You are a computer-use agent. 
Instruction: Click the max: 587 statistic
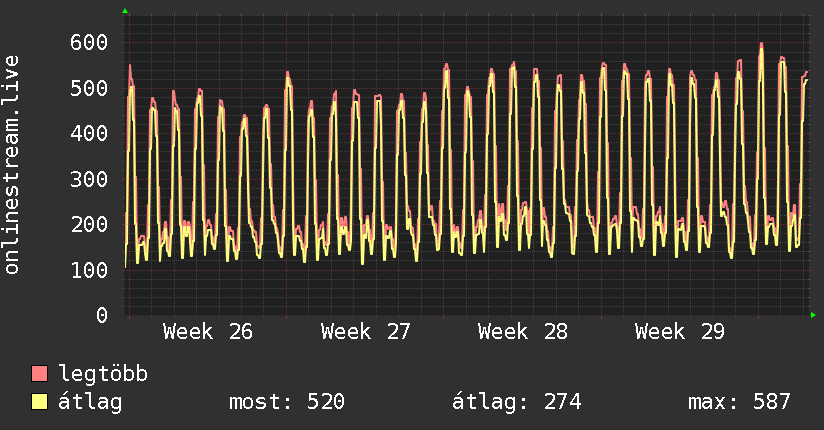tap(739, 402)
